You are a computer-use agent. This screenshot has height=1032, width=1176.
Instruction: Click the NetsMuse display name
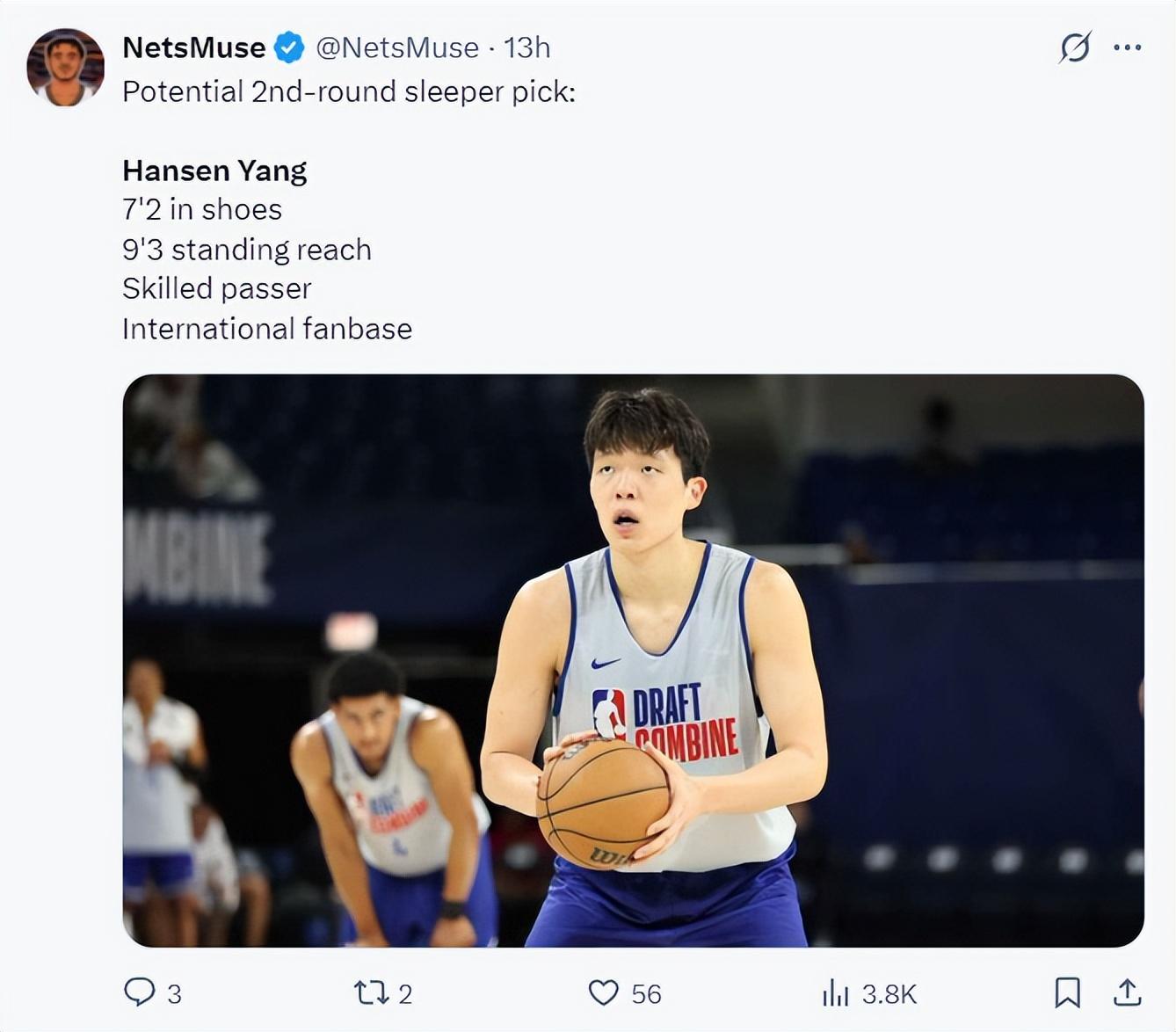tap(193, 47)
